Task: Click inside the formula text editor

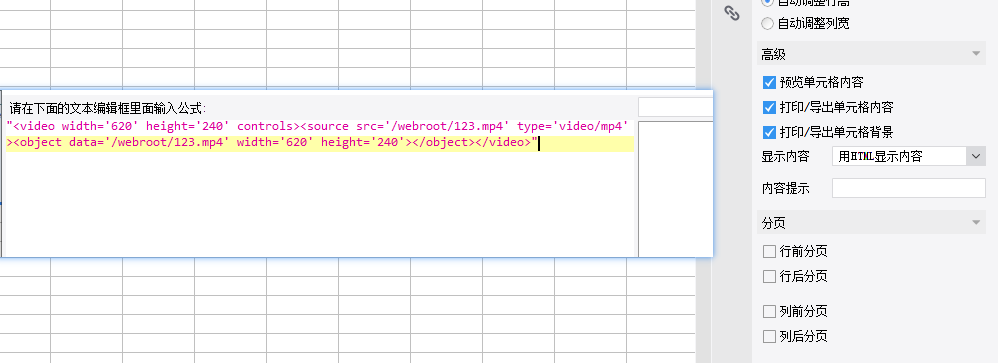Action: tap(320, 188)
